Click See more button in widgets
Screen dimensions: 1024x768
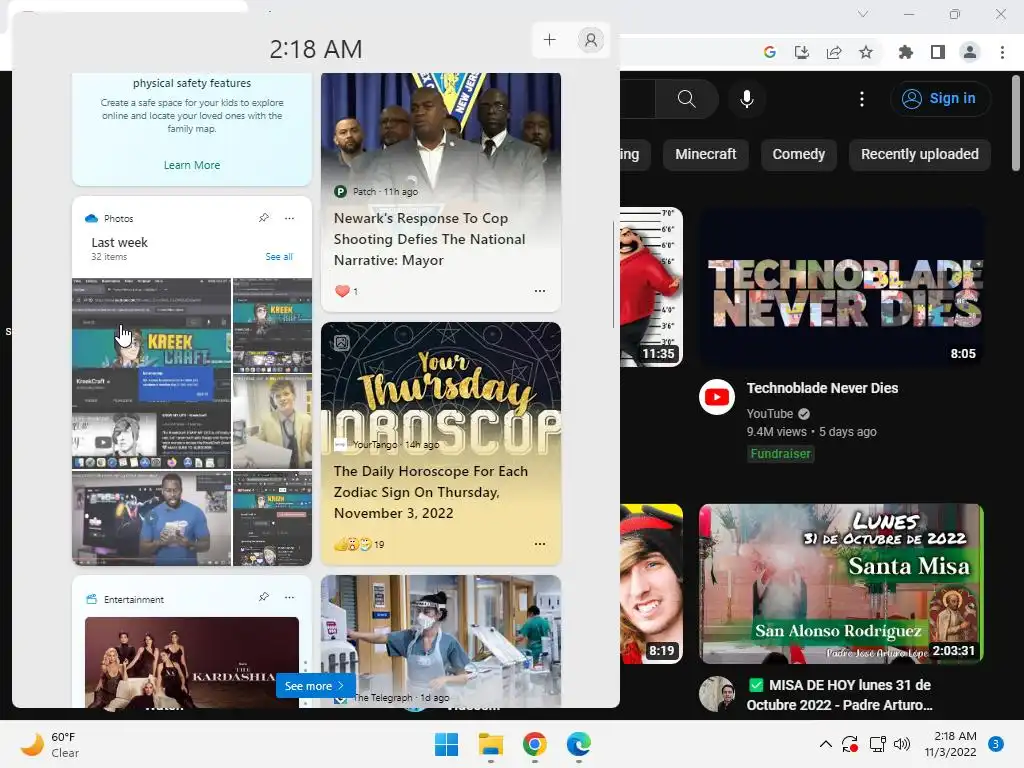click(x=315, y=686)
